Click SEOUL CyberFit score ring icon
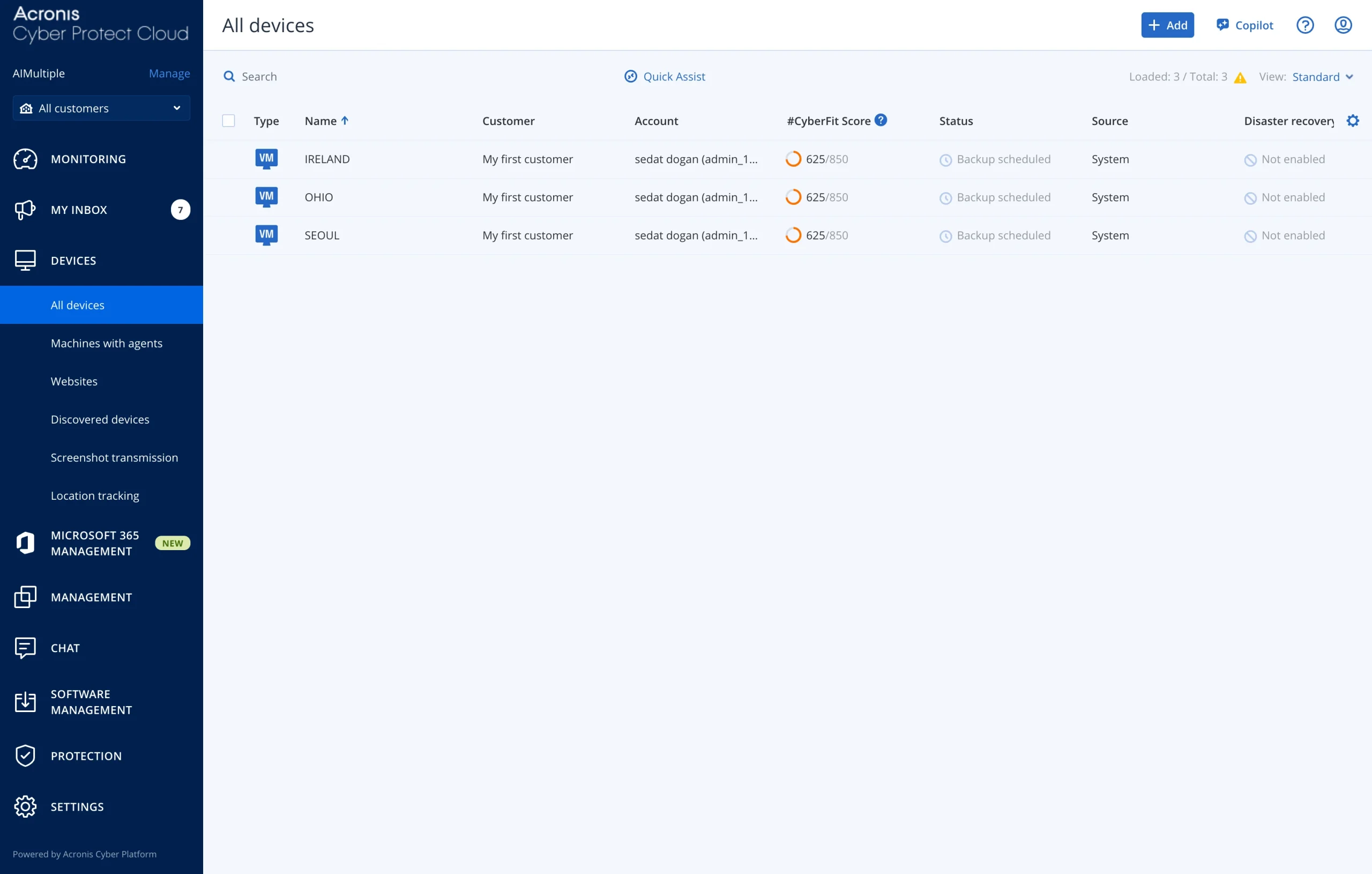 [793, 235]
